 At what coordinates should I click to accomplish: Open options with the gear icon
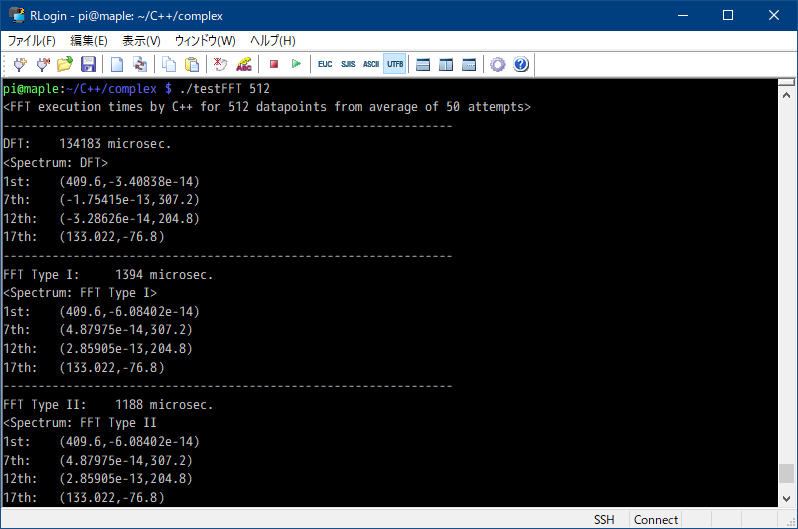pos(498,64)
